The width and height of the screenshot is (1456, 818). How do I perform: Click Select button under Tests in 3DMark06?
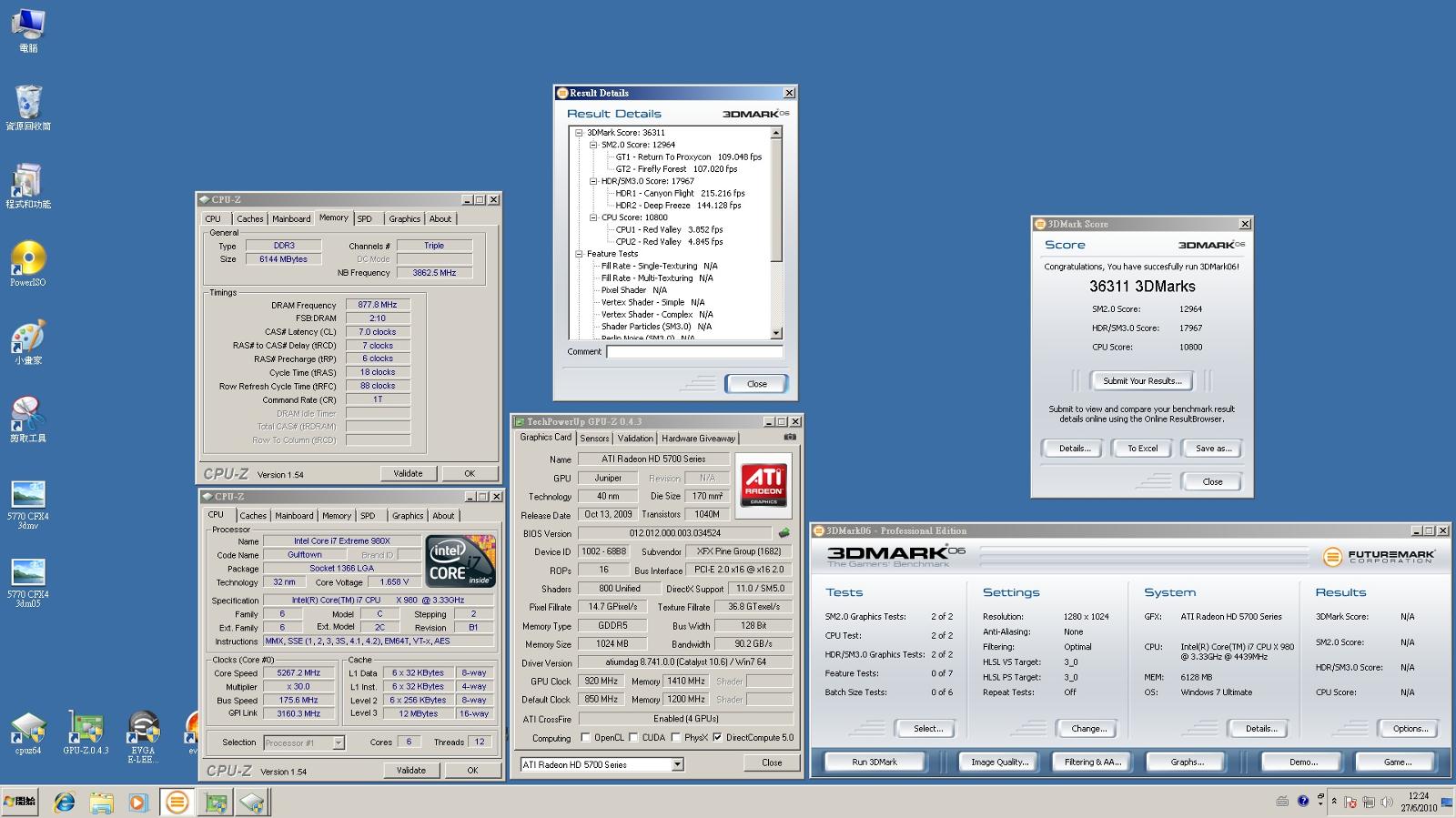927,728
